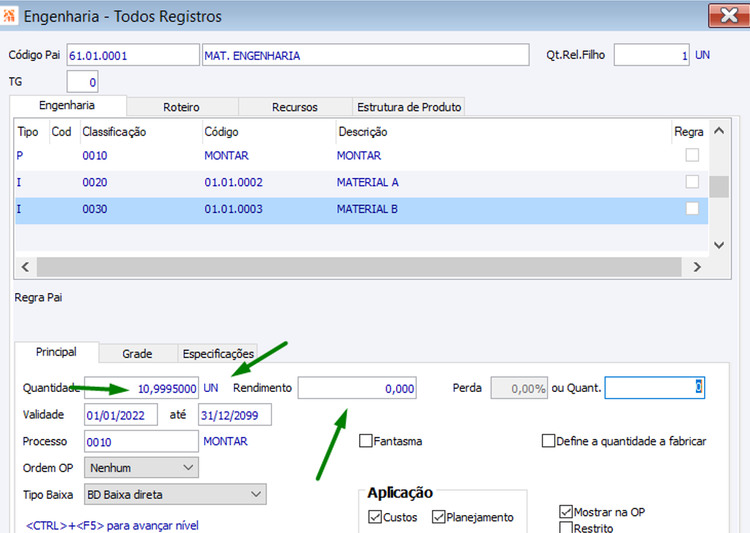Uncheck the Planejamento checkbox
The width and height of the screenshot is (750, 533).
click(x=438, y=517)
